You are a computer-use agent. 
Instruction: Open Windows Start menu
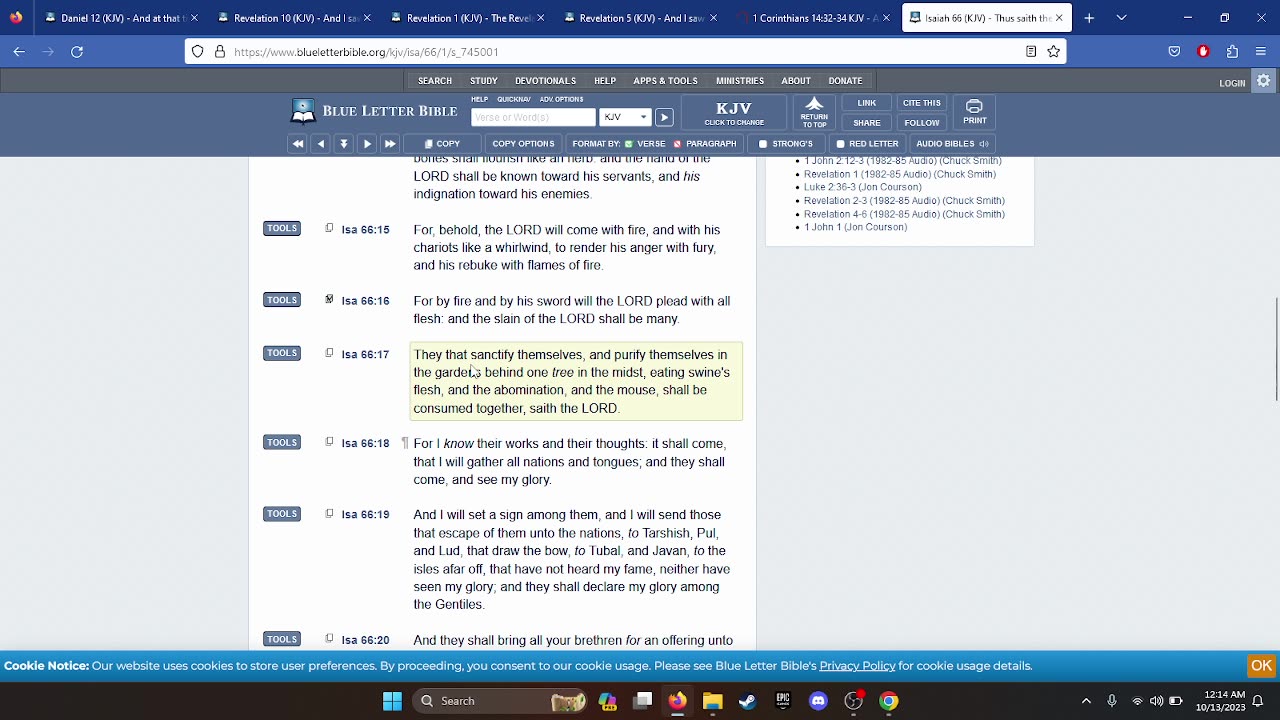[392, 701]
